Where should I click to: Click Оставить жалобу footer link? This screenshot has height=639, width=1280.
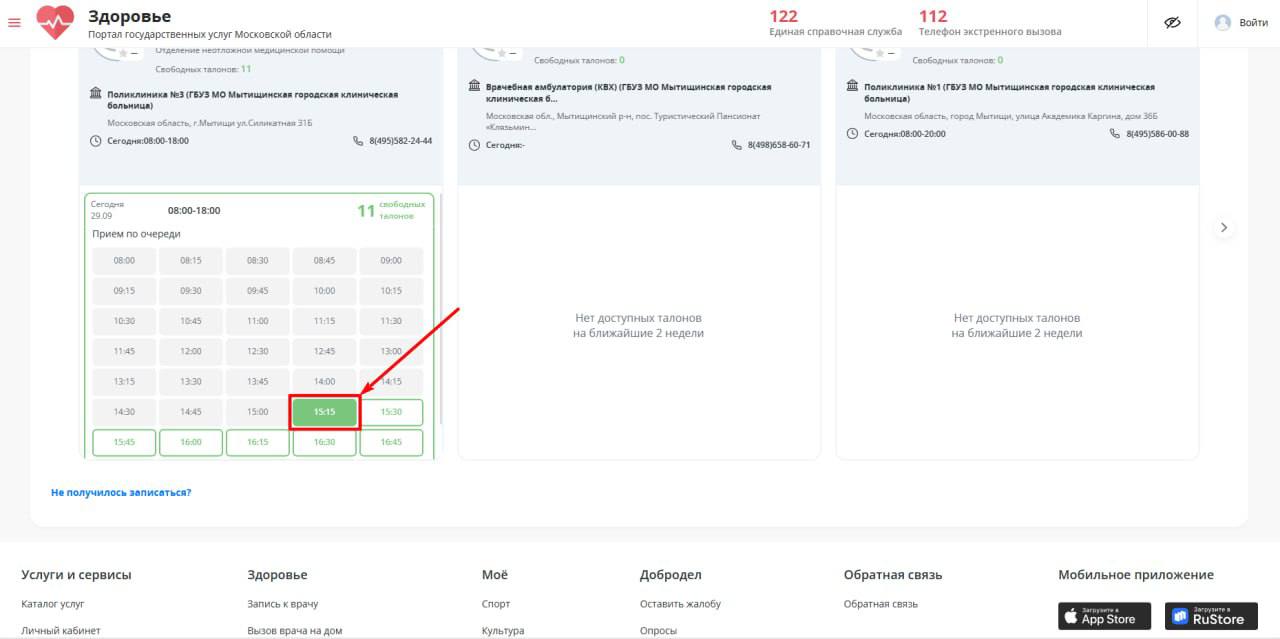(x=680, y=604)
